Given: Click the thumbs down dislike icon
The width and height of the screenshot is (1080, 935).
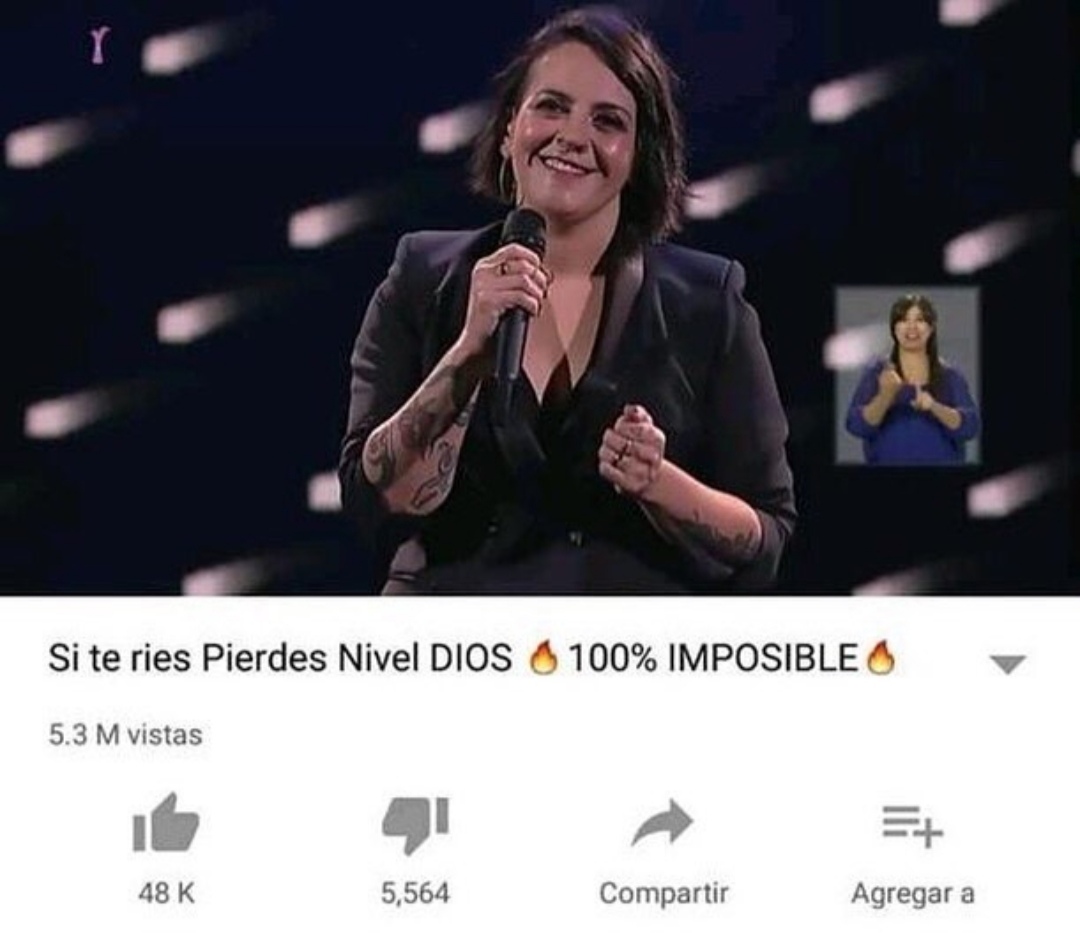Looking at the screenshot, I should 416,825.
